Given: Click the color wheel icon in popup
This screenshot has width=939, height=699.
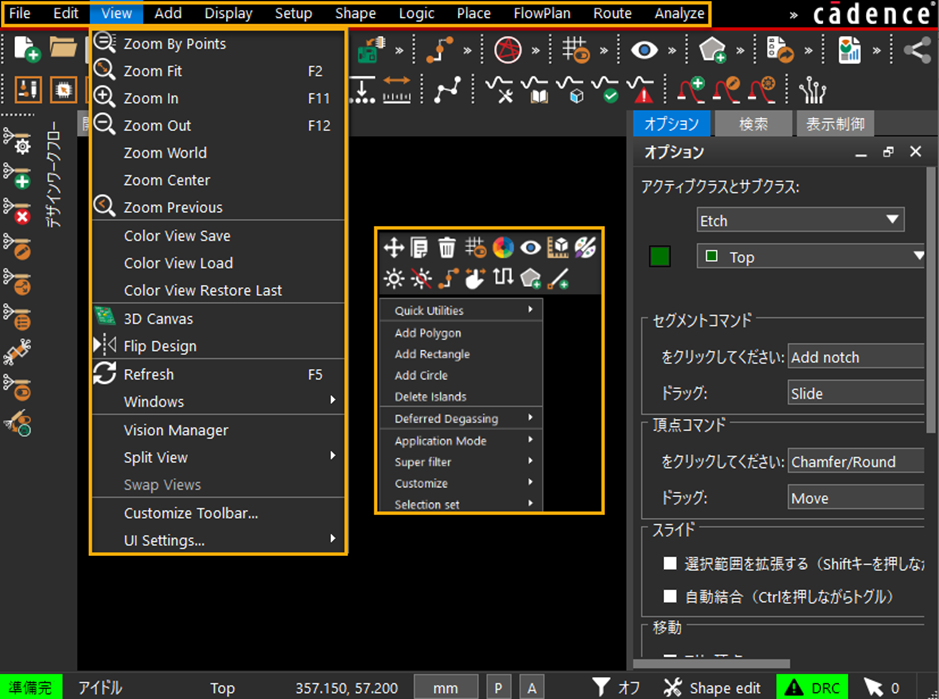Looking at the screenshot, I should pos(503,247).
